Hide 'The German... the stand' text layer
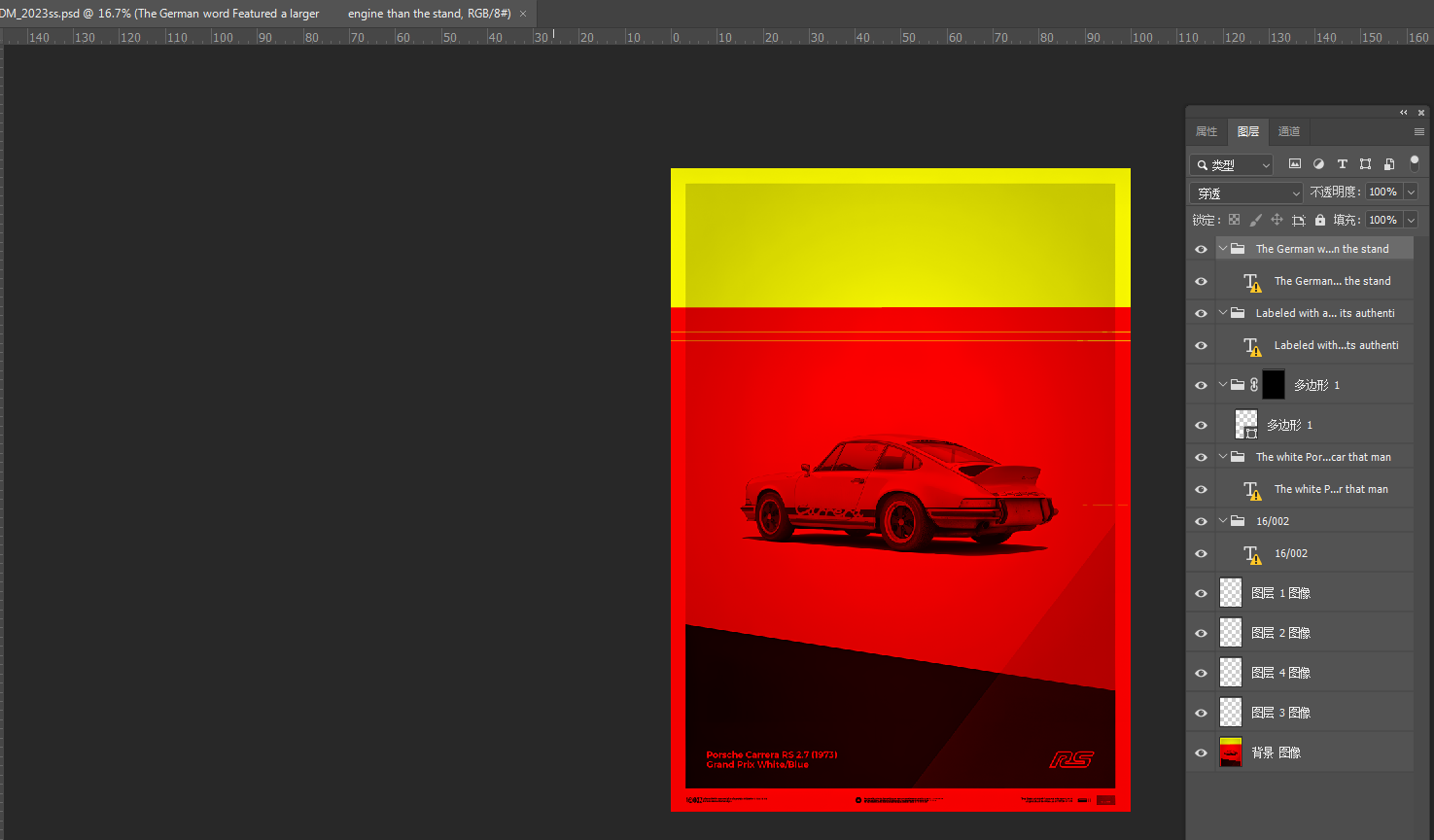Image resolution: width=1434 pixels, height=840 pixels. [1201, 281]
